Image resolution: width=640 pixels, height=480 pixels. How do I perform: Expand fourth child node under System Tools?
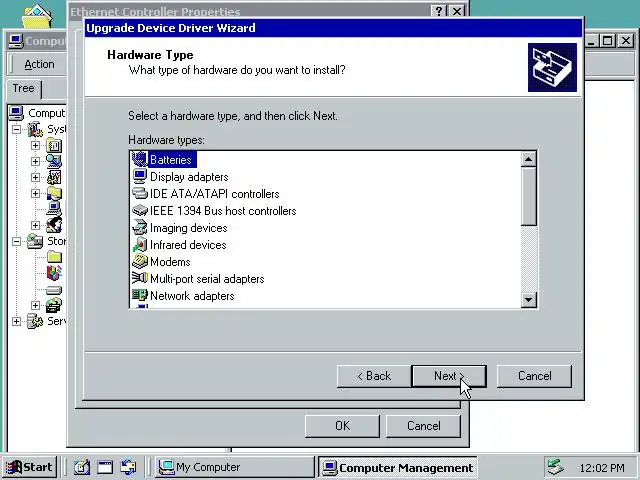click(36, 193)
